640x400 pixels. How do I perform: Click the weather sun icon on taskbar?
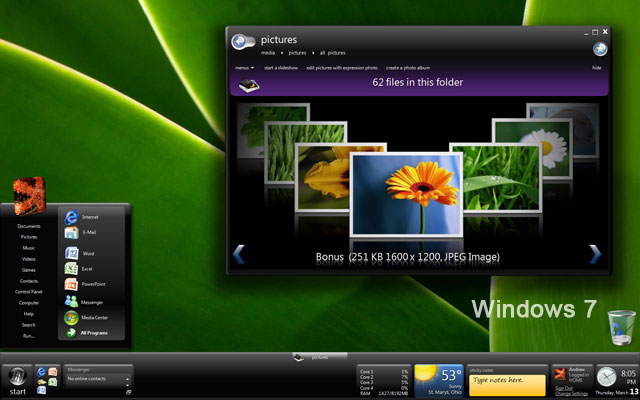(426, 373)
